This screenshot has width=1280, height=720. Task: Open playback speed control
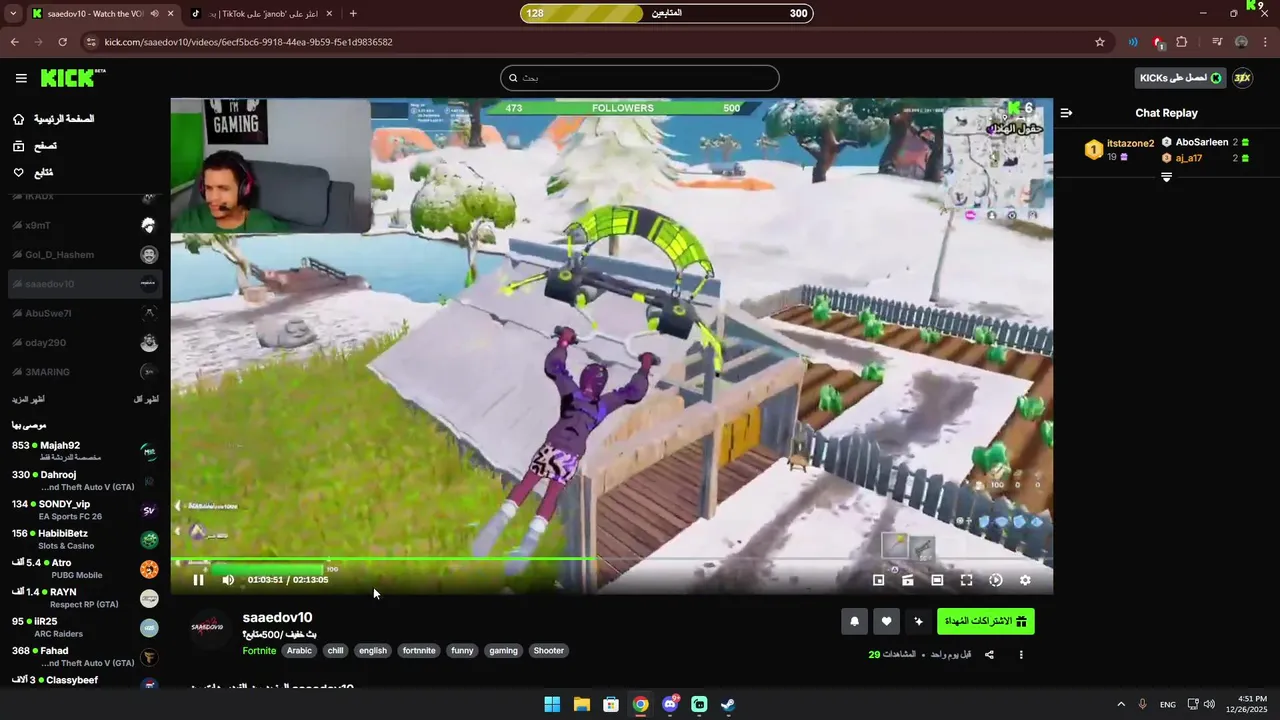[996, 580]
